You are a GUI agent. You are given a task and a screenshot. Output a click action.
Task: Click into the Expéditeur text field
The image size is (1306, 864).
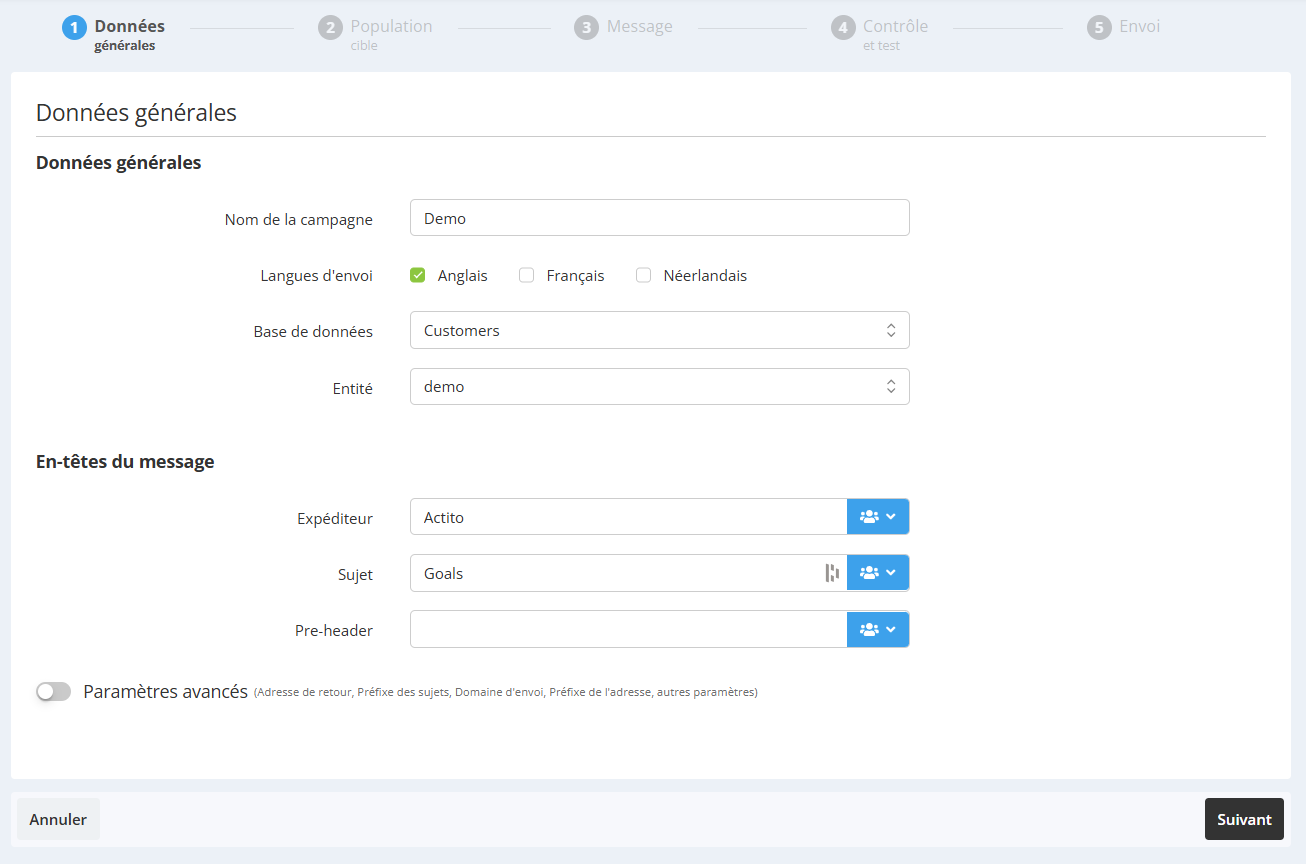629,517
